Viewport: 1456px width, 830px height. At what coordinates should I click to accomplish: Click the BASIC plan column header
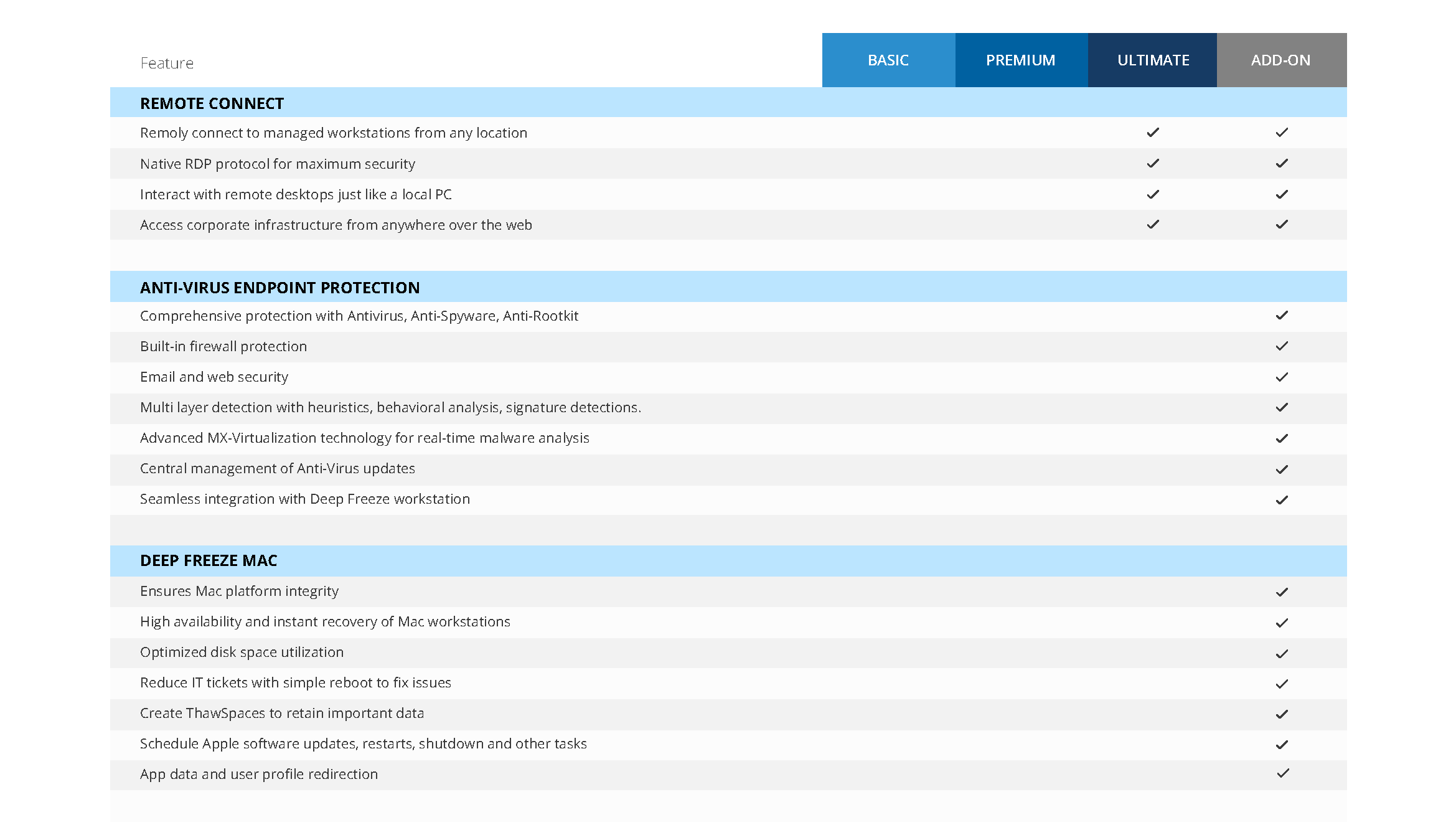coord(888,60)
